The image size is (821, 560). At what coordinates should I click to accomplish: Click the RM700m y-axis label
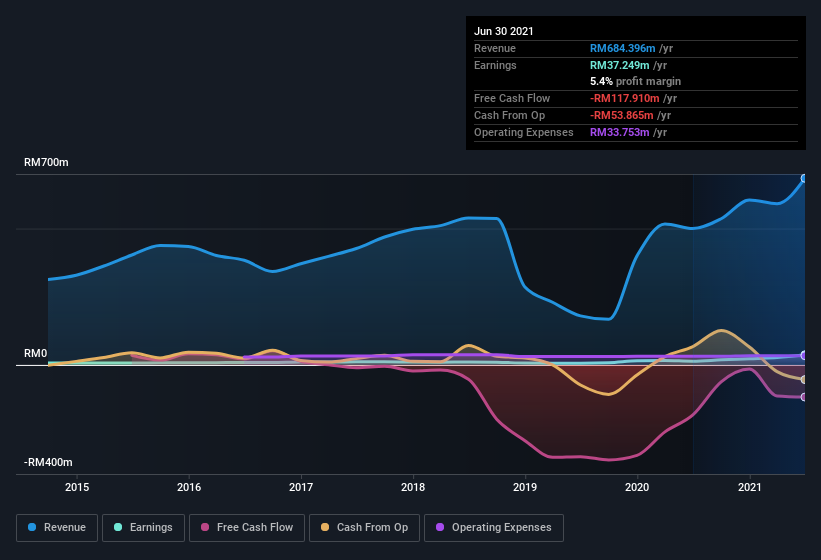click(46, 162)
